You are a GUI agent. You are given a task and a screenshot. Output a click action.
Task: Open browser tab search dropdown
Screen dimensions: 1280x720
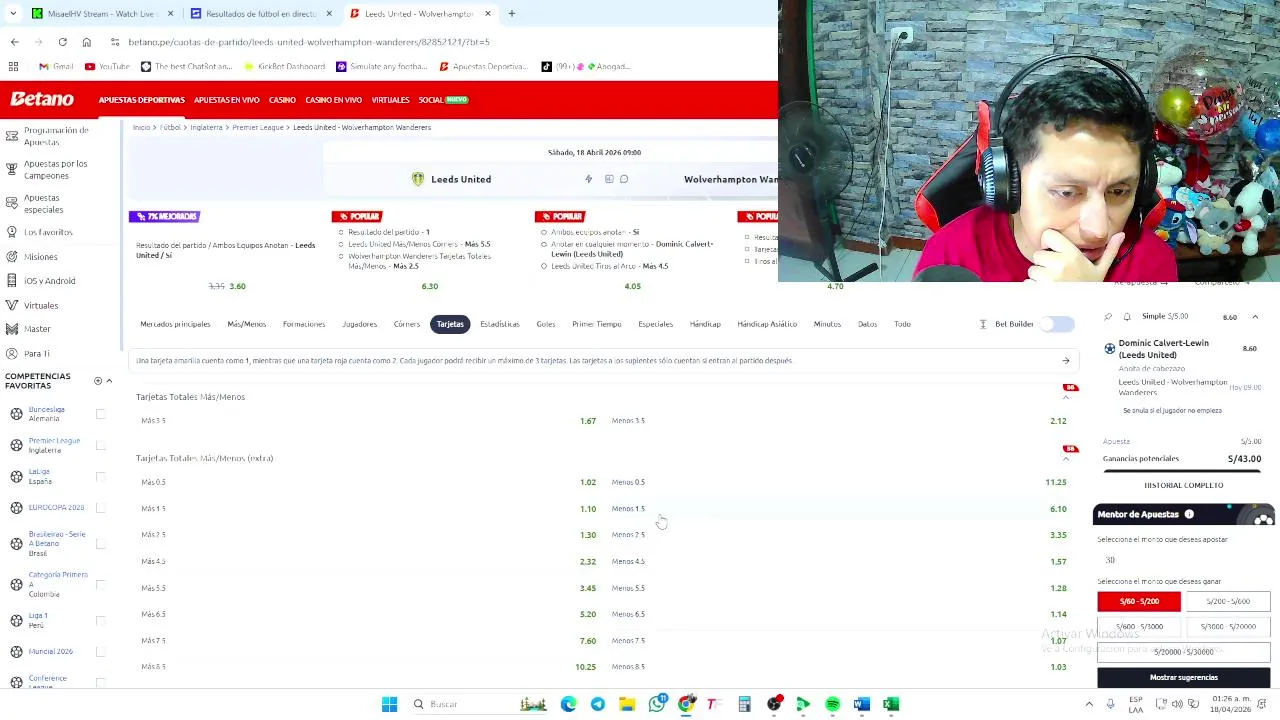pos(13,14)
